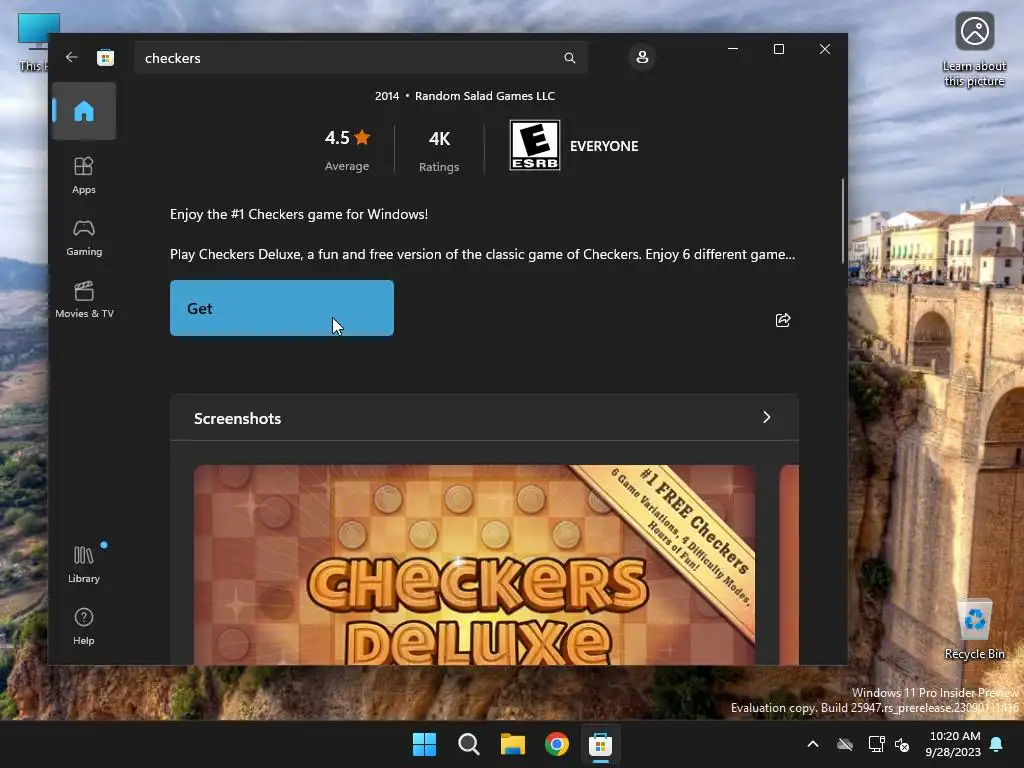
Task: Select the This PC desktop icon
Action: coord(33,42)
